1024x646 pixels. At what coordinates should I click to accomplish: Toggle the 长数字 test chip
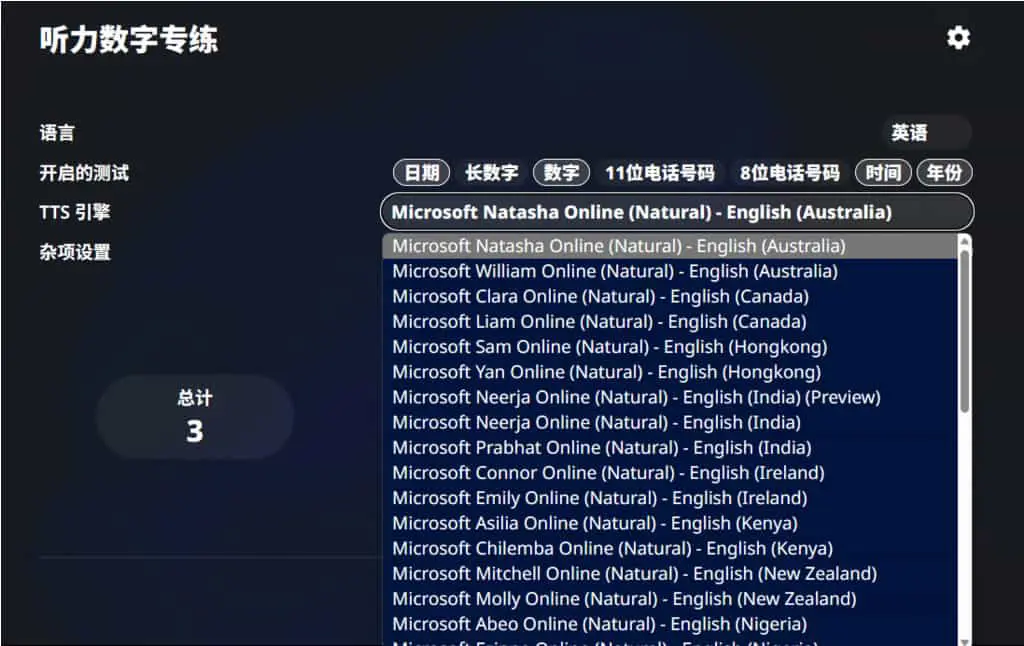pos(492,172)
